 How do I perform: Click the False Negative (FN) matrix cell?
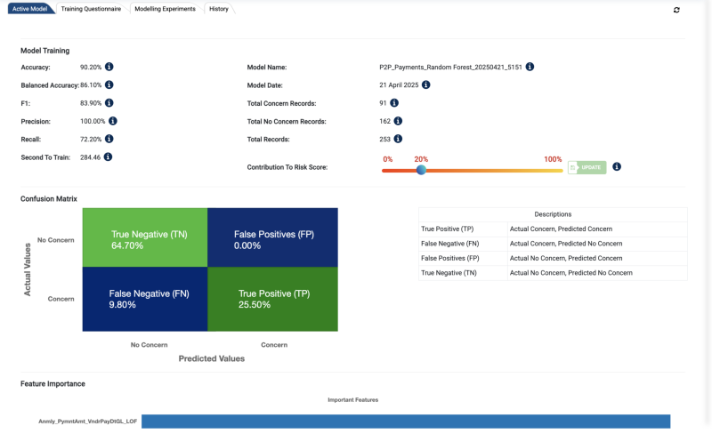click(x=145, y=299)
